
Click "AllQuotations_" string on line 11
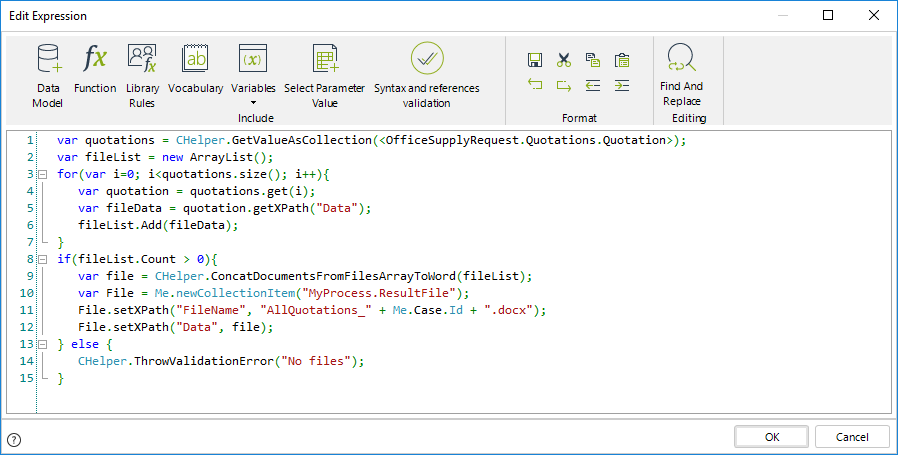pyautogui.click(x=316, y=310)
